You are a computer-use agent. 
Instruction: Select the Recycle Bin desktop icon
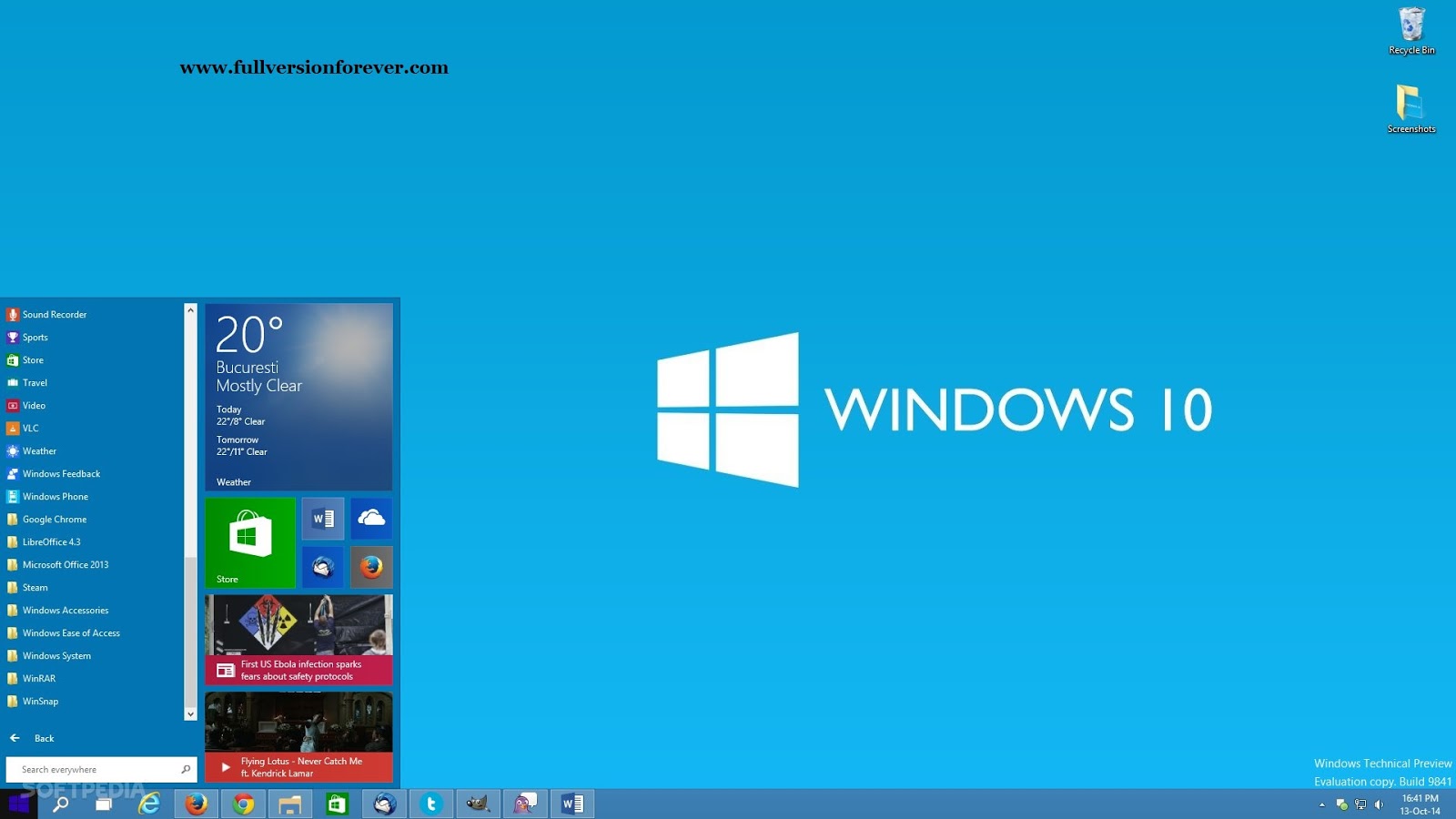(1411, 31)
